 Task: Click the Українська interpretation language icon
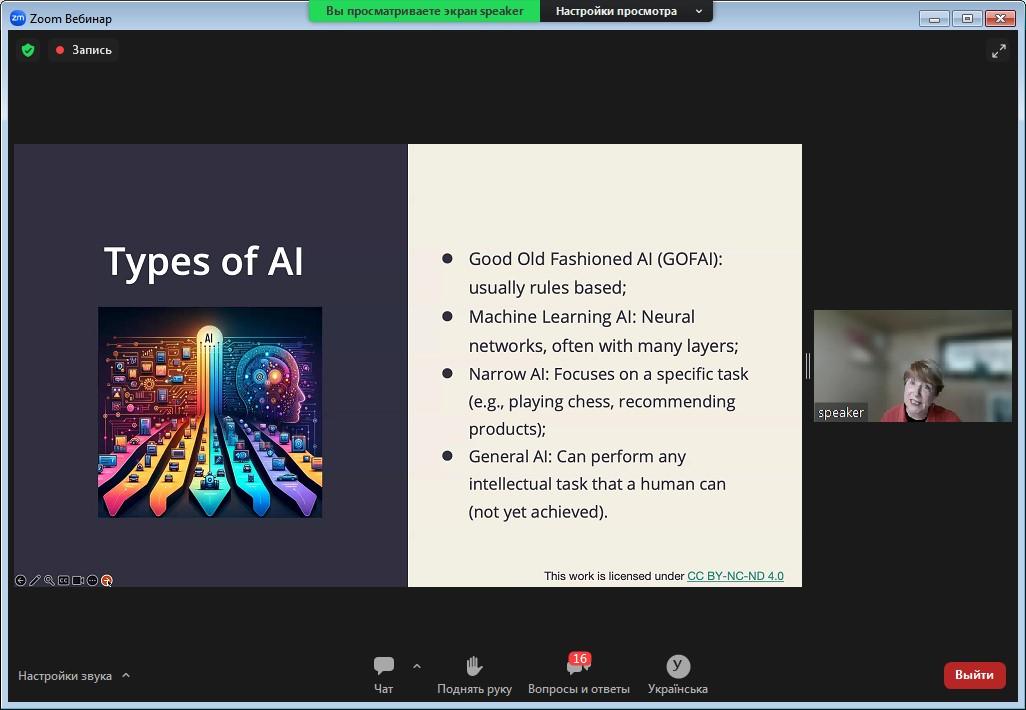point(677,667)
